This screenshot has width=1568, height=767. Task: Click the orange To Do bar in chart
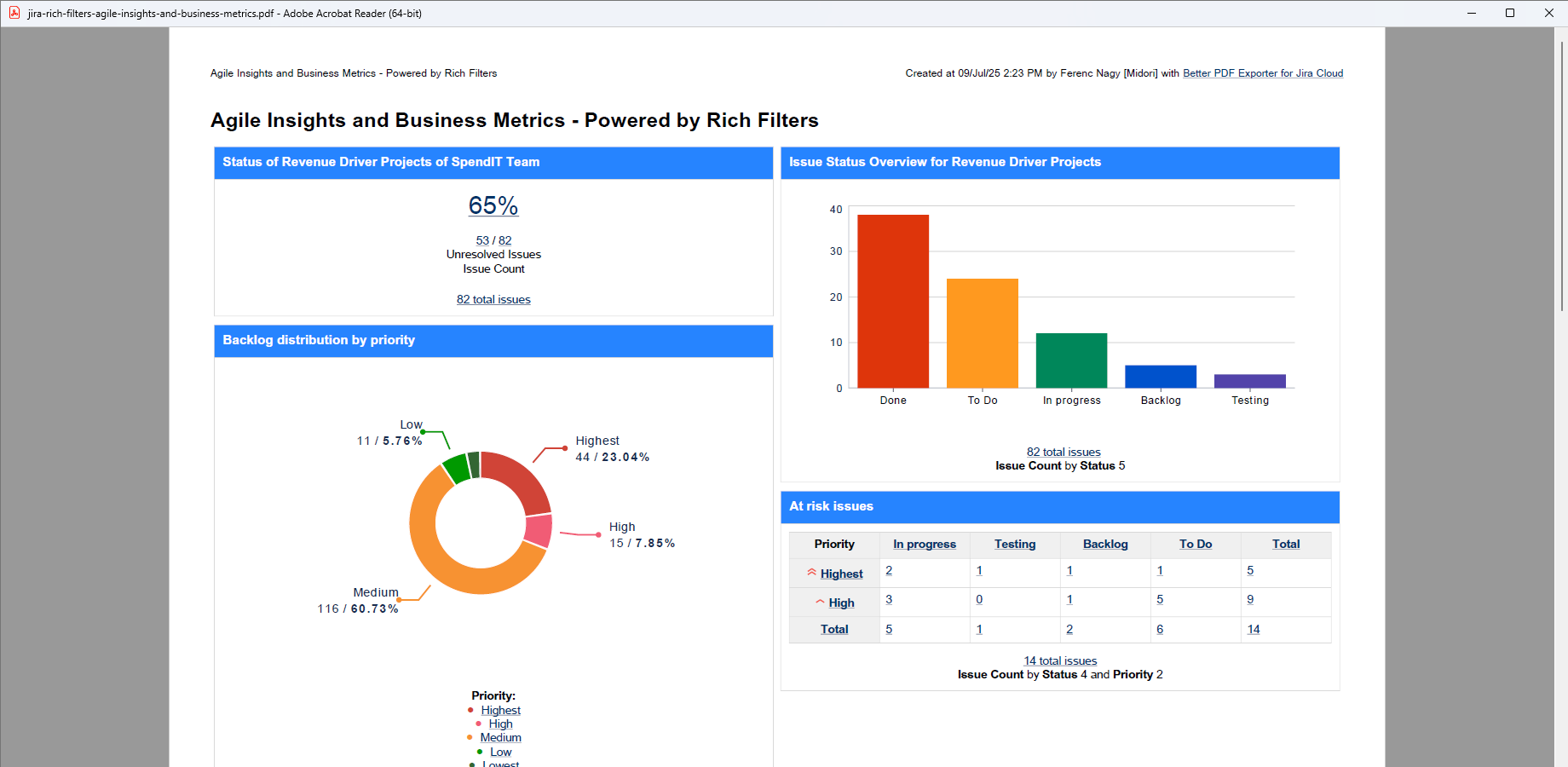982,333
